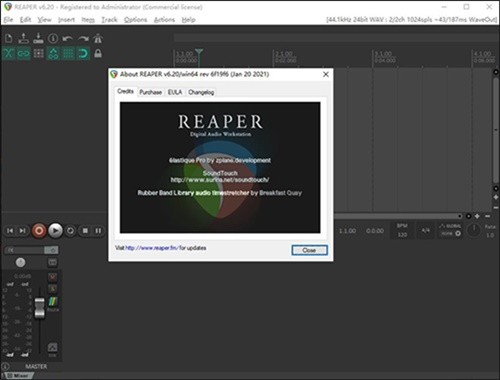Click the Rate 1.0 value field
Image resolution: width=500 pixels, height=380 pixels.
pos(490,235)
